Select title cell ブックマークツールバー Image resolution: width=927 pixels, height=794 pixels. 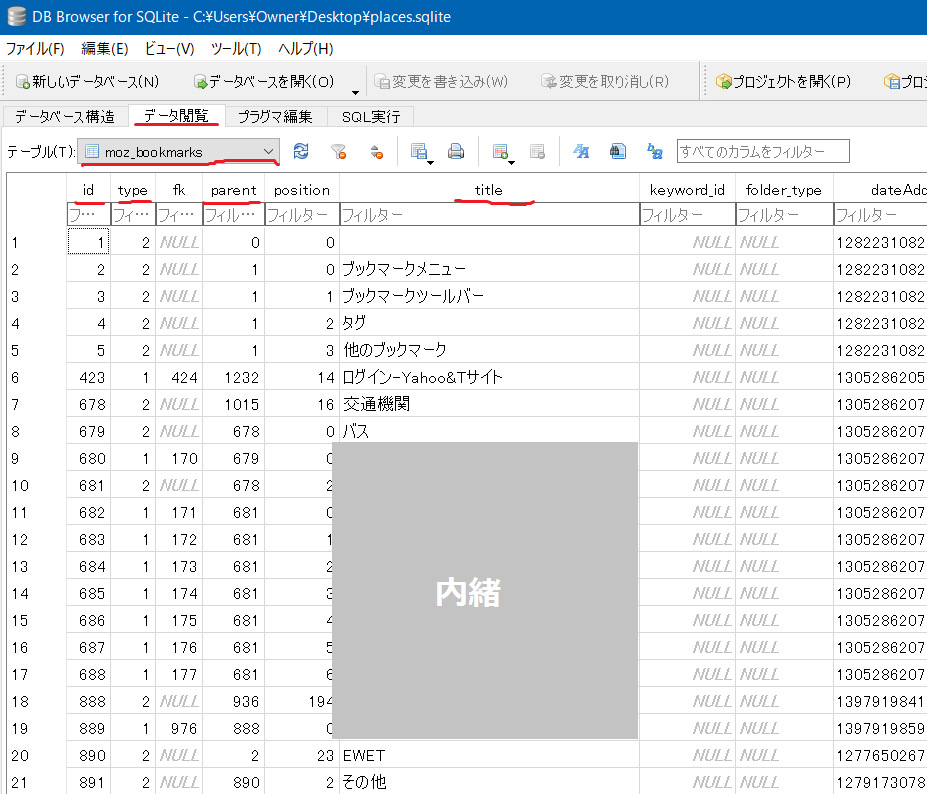[490, 296]
